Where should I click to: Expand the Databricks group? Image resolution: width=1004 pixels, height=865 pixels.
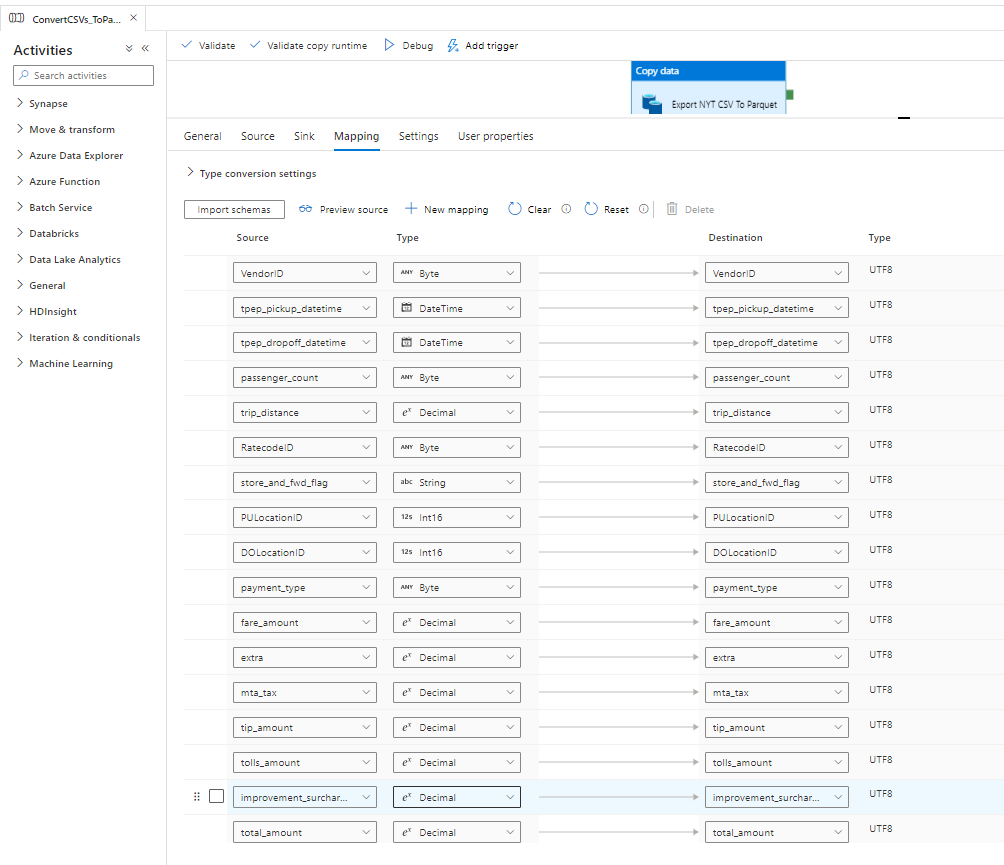pyautogui.click(x=19, y=233)
